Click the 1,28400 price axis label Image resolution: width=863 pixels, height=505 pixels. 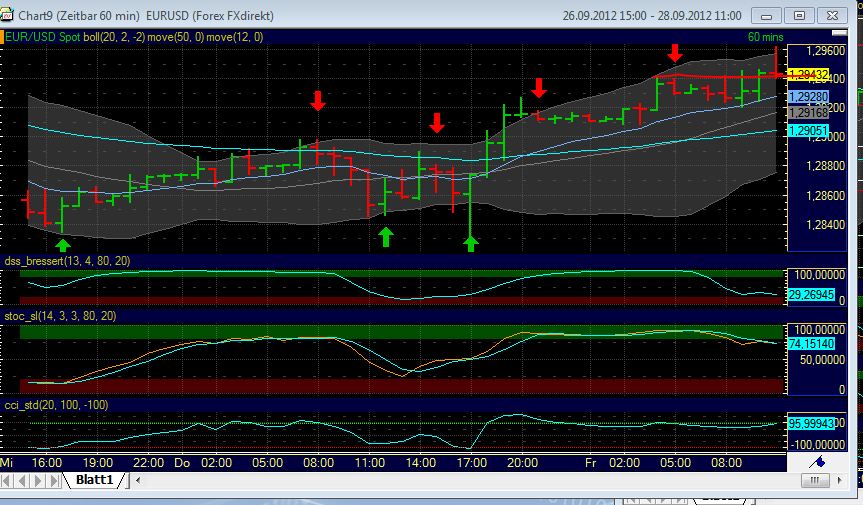[825, 225]
